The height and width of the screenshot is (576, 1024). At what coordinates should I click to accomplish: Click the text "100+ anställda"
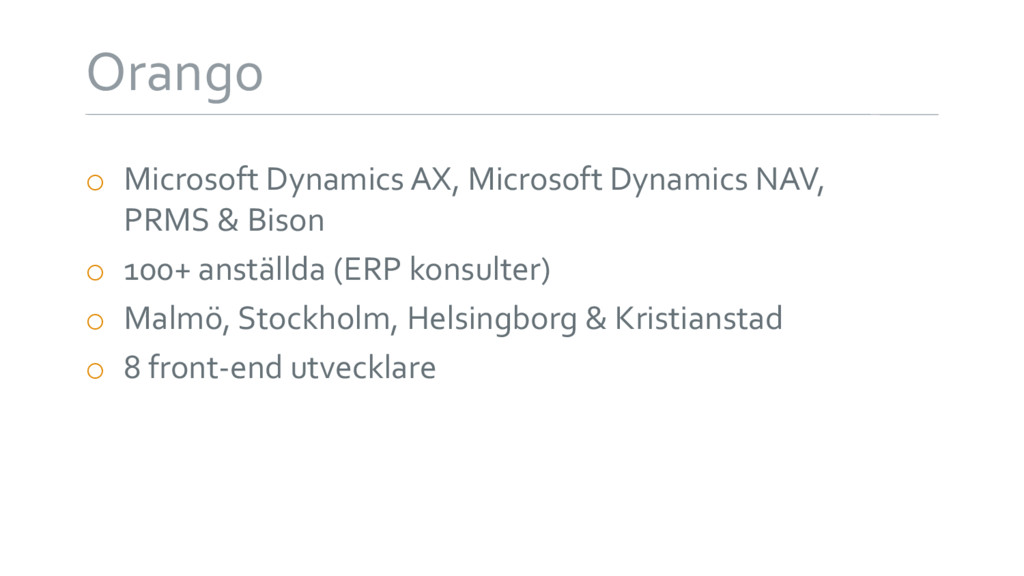(x=224, y=270)
